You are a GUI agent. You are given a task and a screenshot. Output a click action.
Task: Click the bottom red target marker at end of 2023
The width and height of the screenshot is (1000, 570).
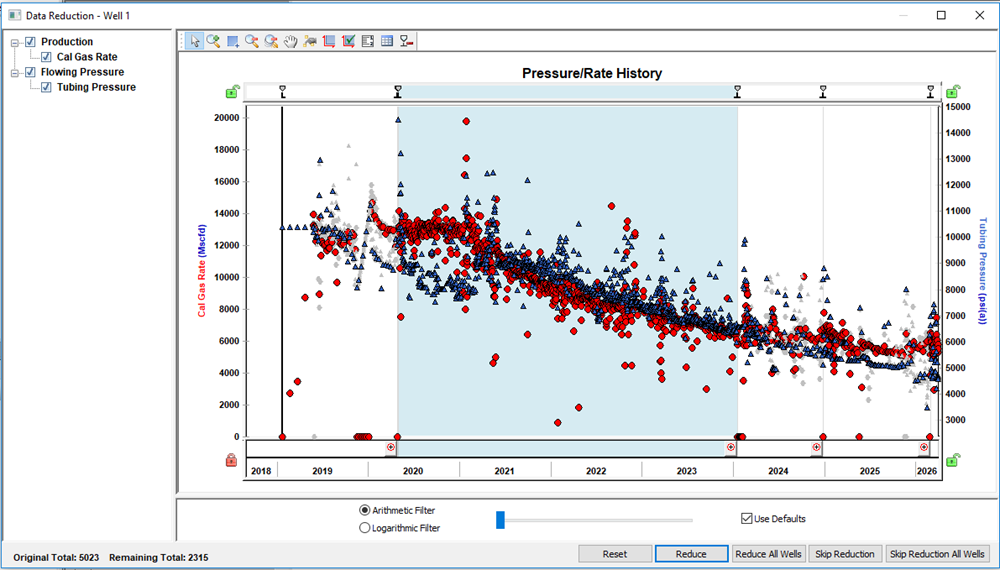(x=731, y=448)
